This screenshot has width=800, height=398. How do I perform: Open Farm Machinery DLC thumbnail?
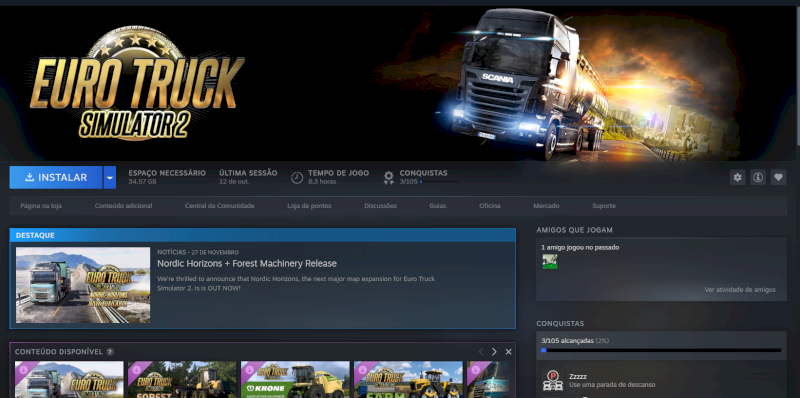(x=408, y=380)
